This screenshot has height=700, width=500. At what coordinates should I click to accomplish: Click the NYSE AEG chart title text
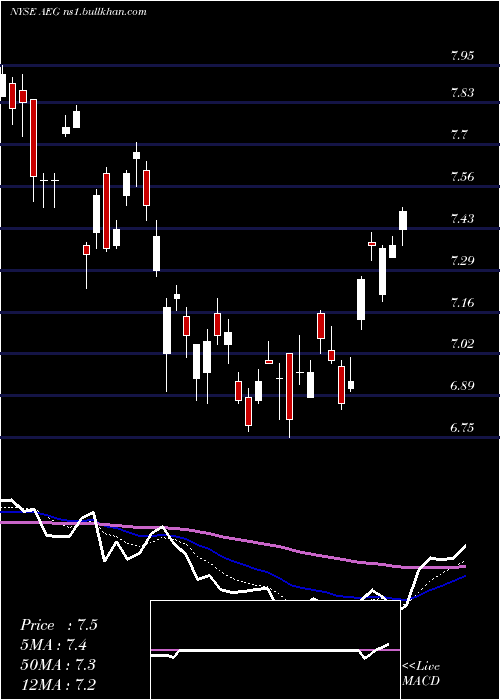tap(79, 12)
